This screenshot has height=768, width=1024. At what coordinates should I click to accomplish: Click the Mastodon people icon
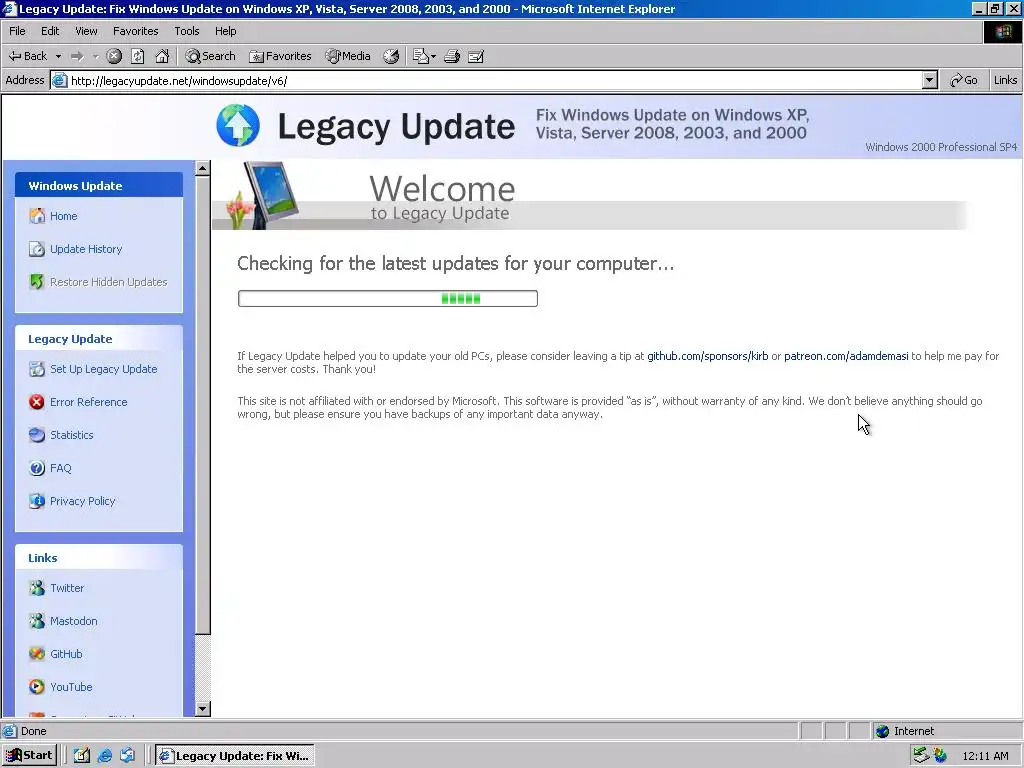(37, 620)
